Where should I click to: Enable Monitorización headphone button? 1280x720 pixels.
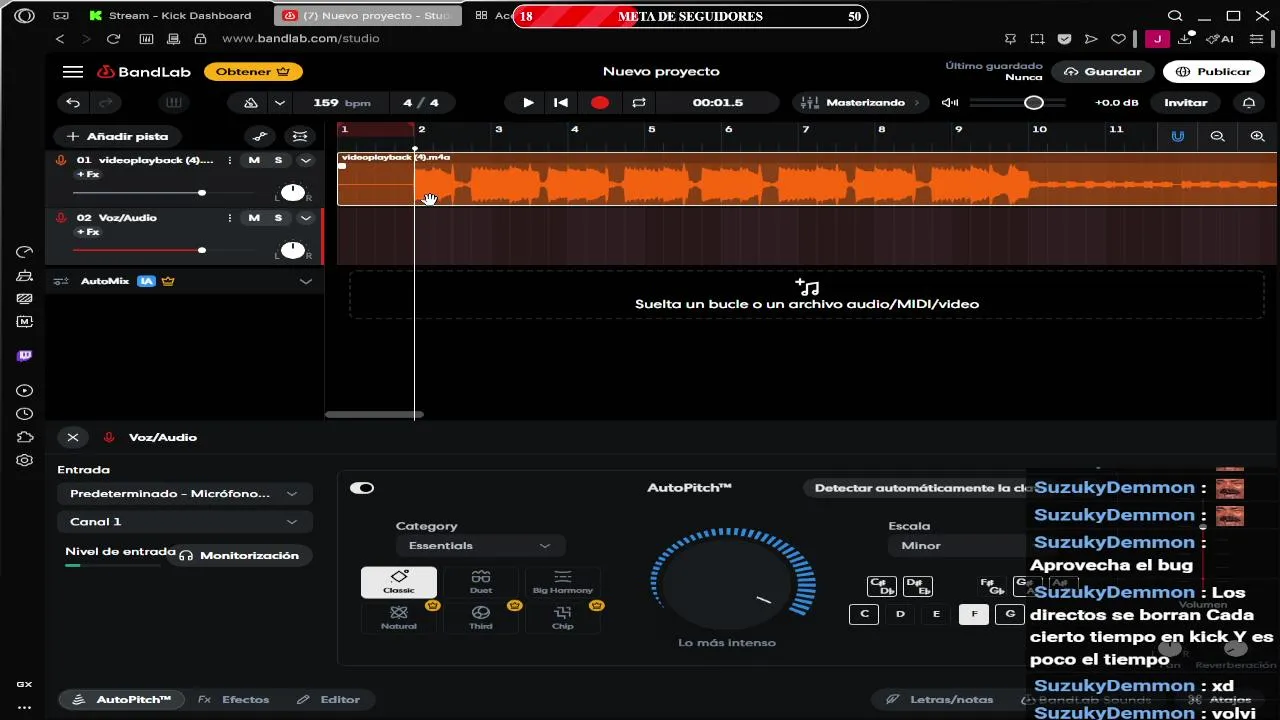tap(239, 556)
